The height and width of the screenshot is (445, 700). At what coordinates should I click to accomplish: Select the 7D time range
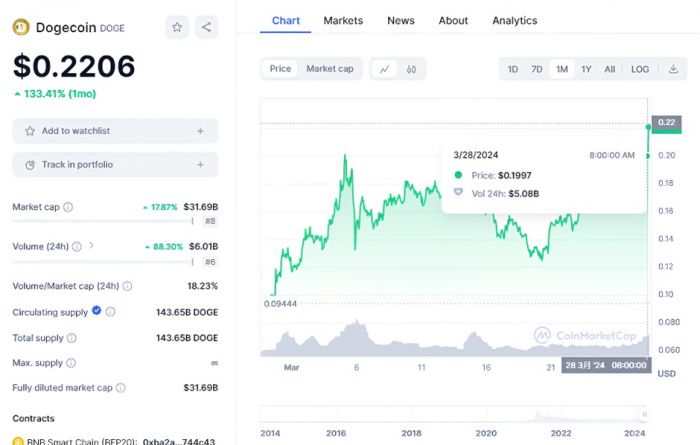(x=537, y=69)
